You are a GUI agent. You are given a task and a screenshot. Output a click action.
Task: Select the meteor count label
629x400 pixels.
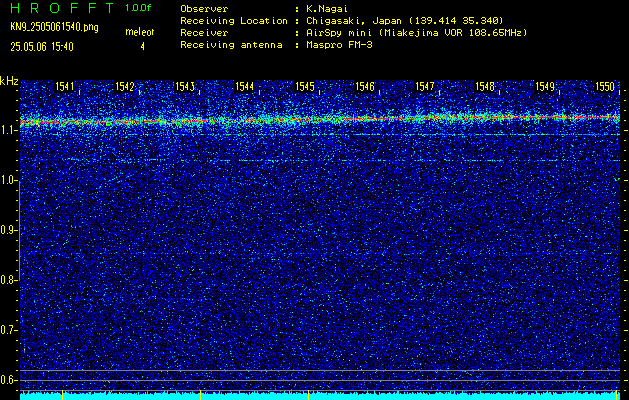pos(140,32)
